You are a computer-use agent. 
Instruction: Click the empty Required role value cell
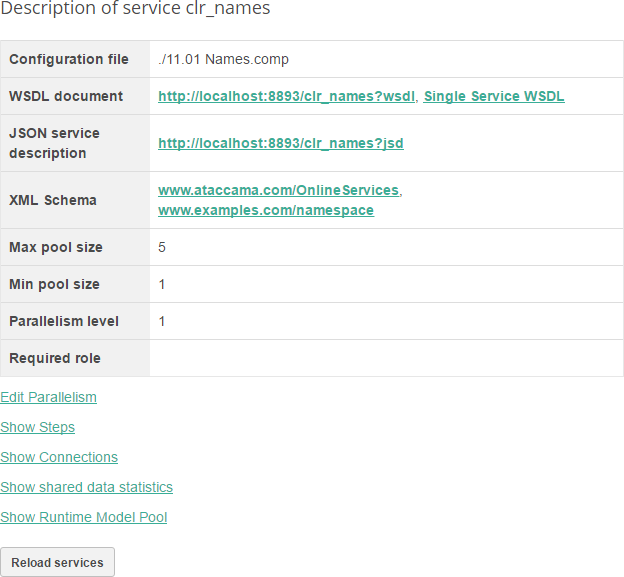(x=386, y=358)
